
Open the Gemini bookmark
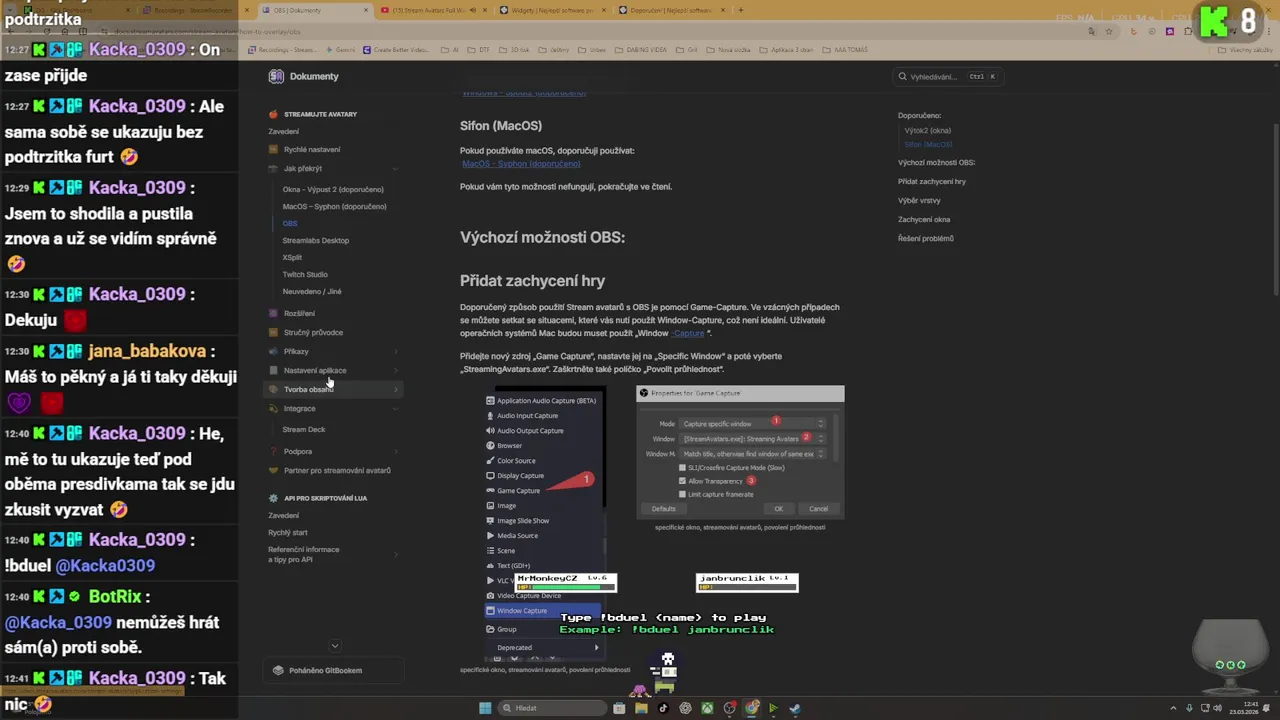tap(340, 49)
